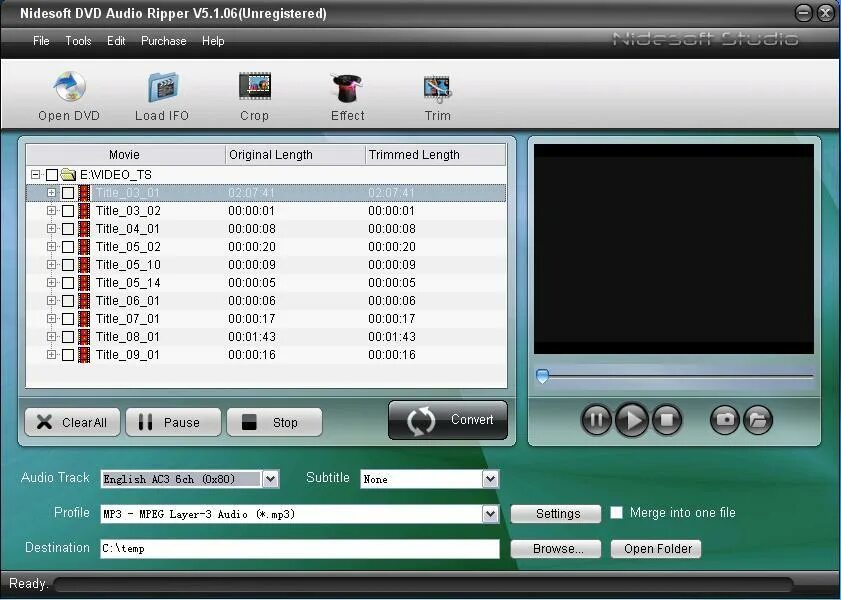Open the Help menu
This screenshot has width=841, height=600.
[213, 41]
